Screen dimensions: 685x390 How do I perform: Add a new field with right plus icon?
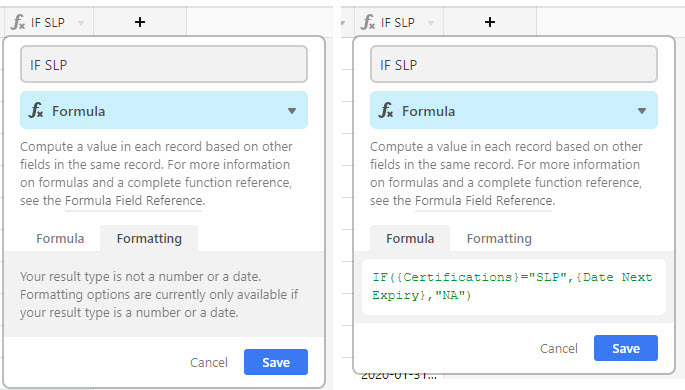pyautogui.click(x=490, y=22)
